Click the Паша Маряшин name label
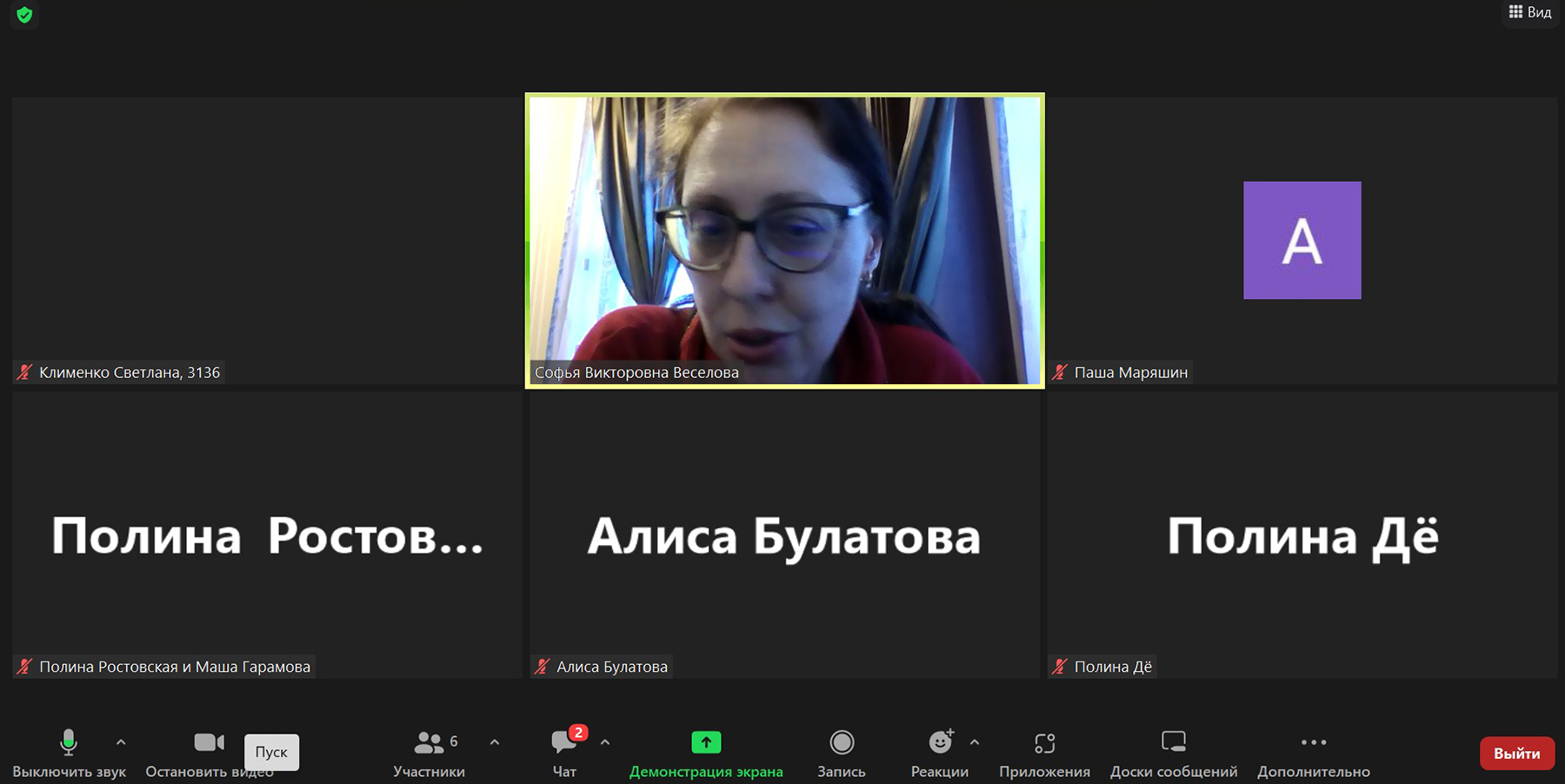1565x784 pixels. point(1131,372)
